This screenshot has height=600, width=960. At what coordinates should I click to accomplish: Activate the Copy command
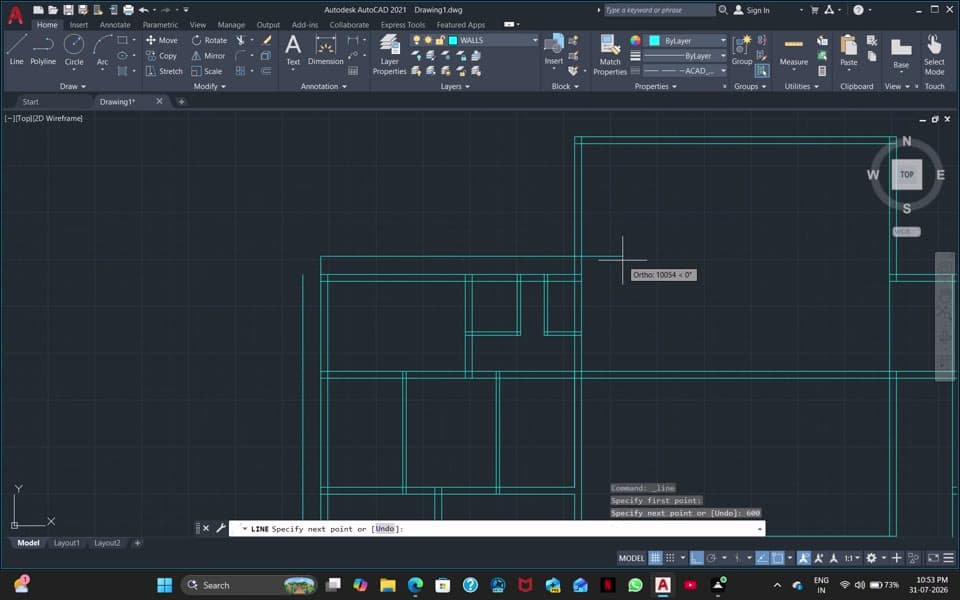point(162,56)
